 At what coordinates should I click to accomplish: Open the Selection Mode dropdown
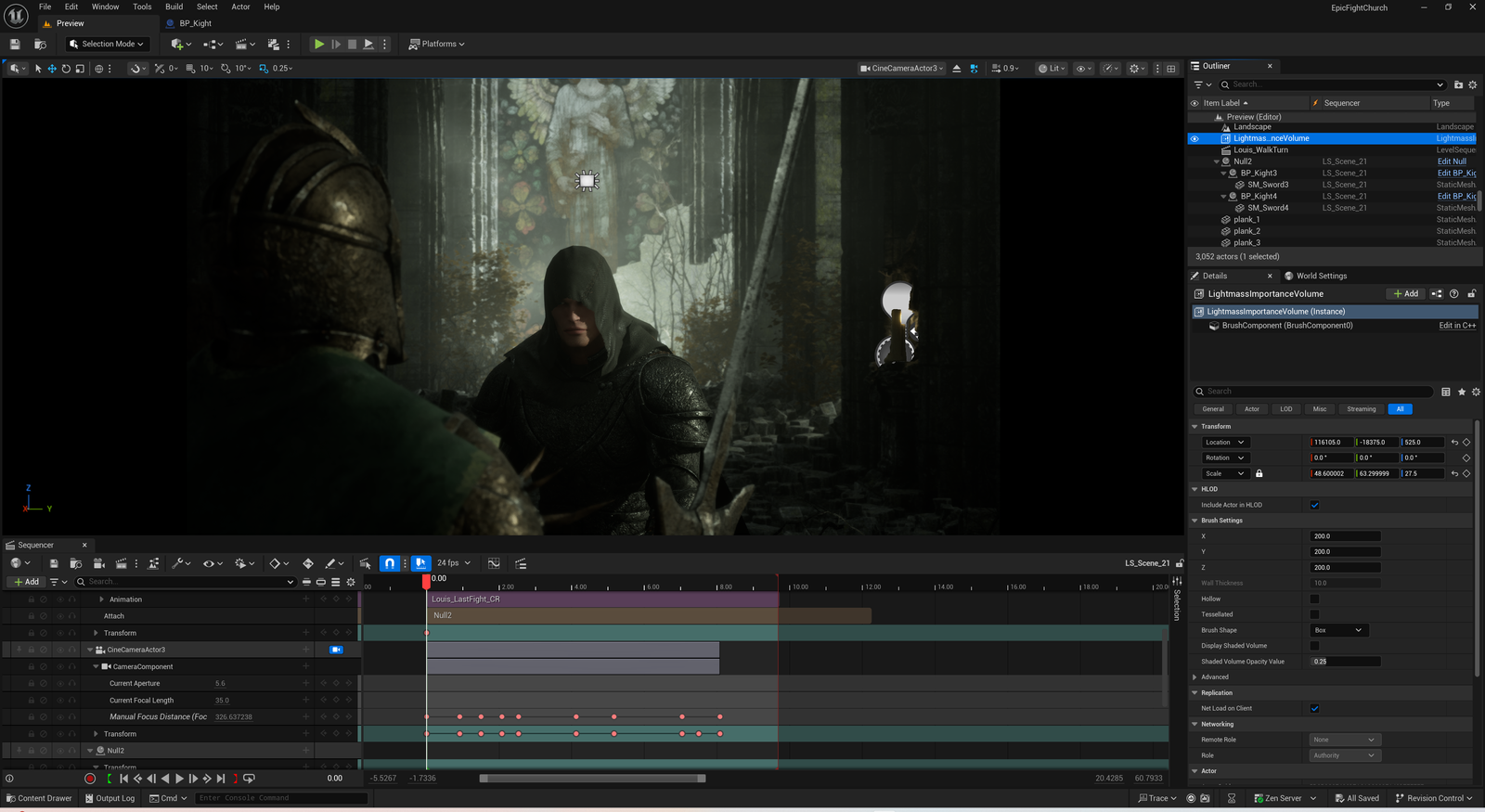click(107, 44)
